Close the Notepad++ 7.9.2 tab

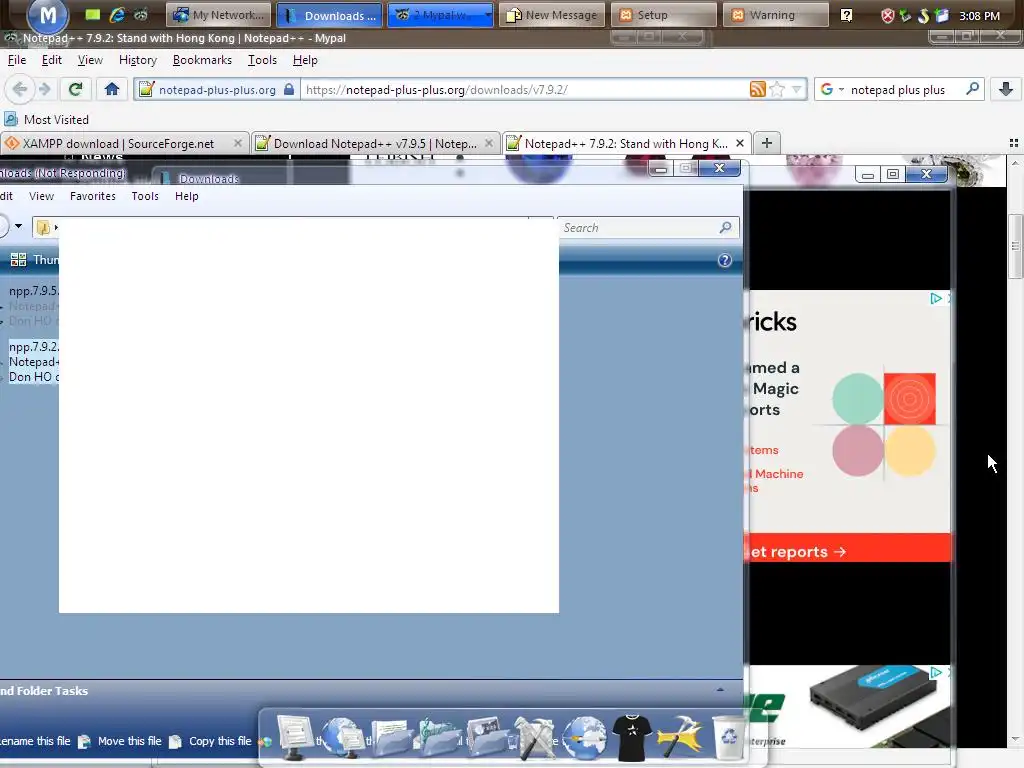pos(739,143)
